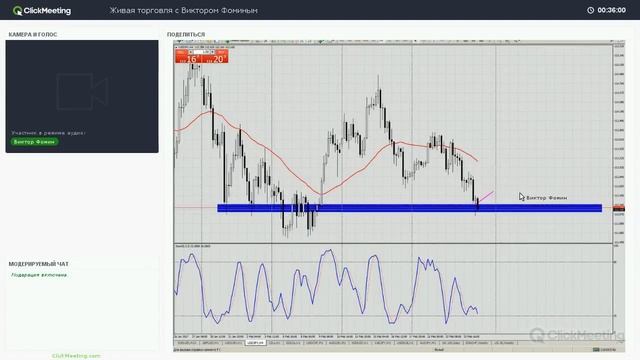Click the ClickMeeting logo in header

pos(42,11)
